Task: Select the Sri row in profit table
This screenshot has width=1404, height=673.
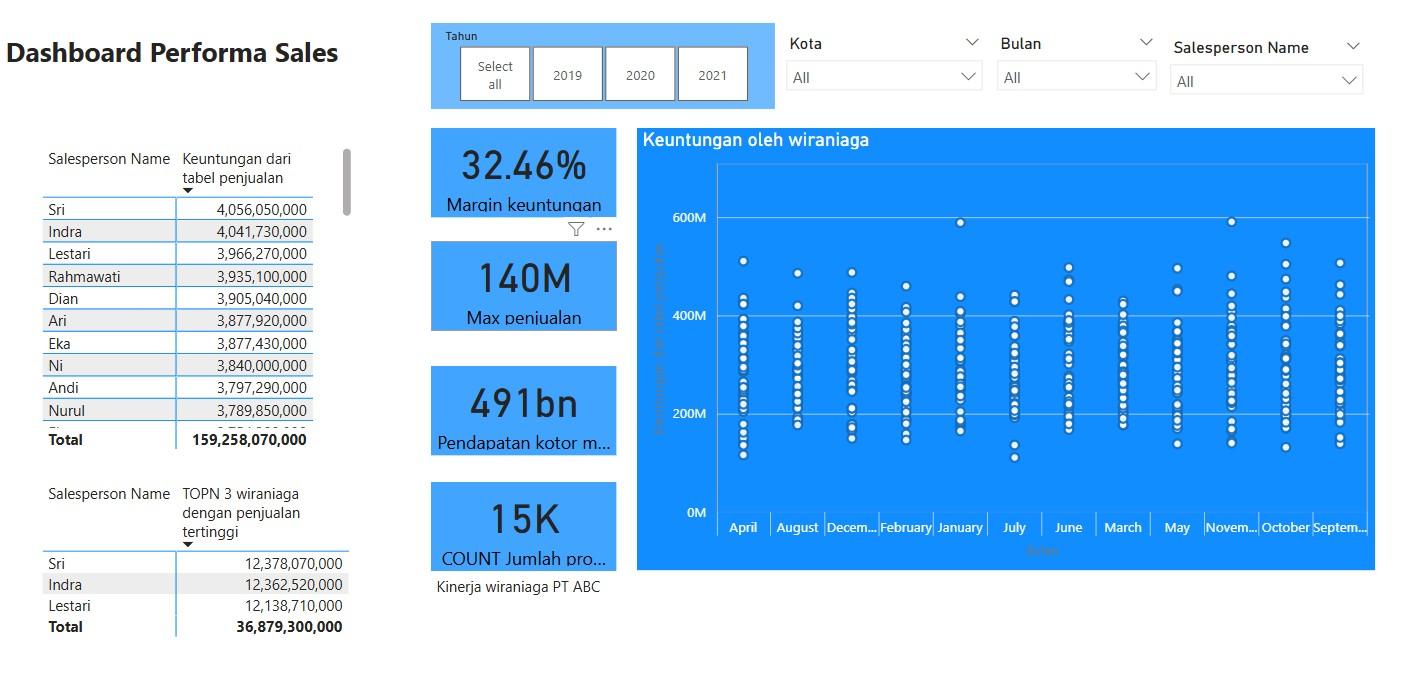Action: pos(110,209)
